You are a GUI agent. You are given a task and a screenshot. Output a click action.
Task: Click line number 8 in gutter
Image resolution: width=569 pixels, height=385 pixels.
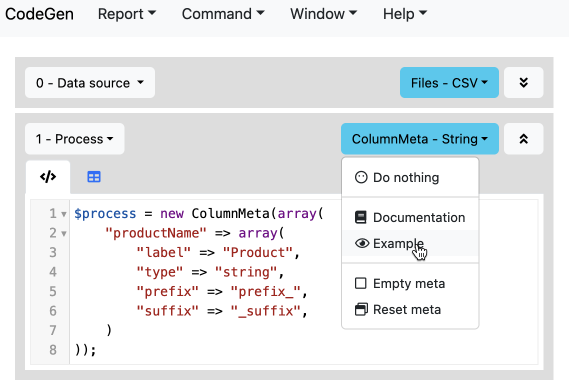(53, 350)
